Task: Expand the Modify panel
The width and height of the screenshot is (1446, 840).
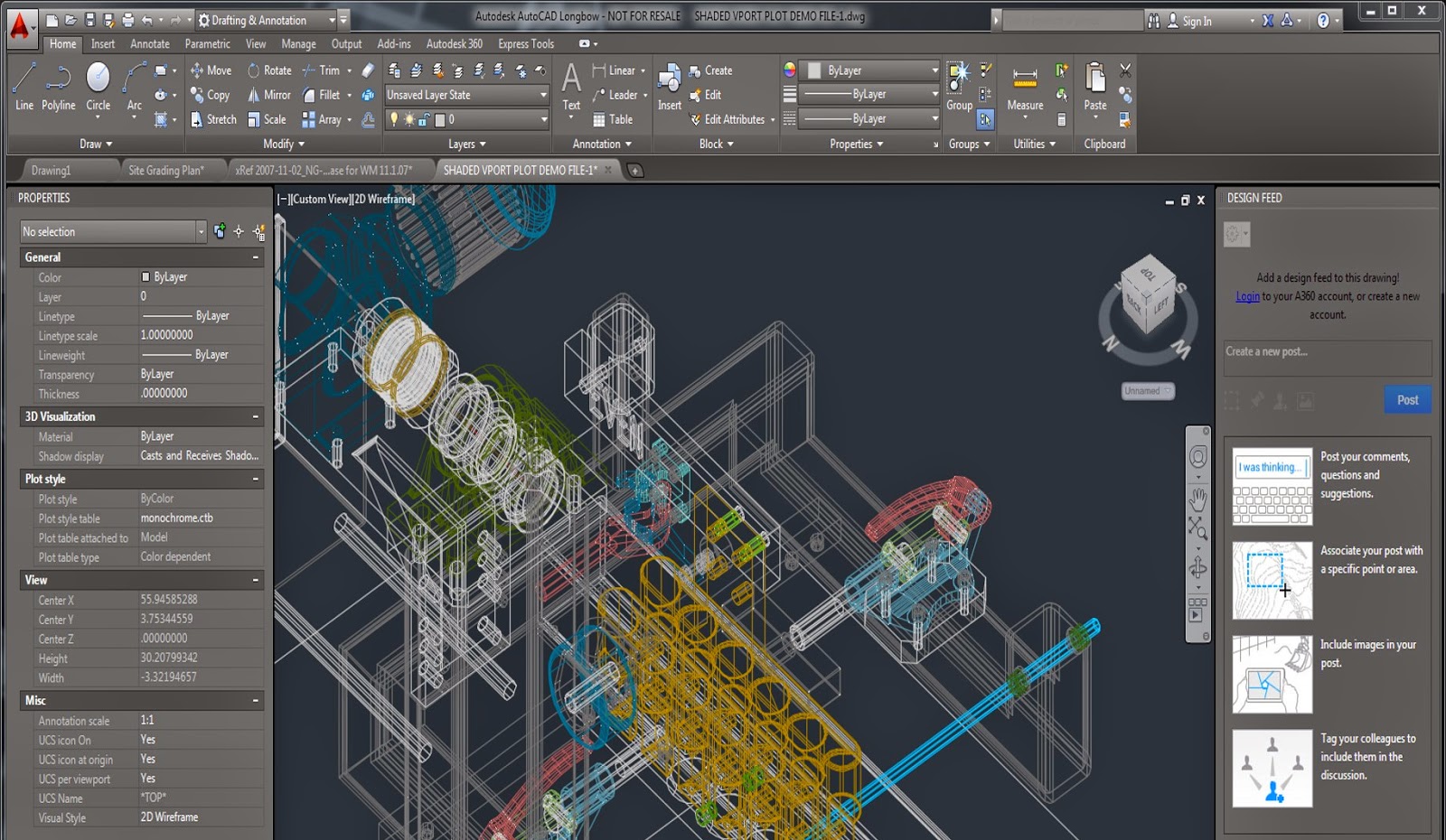Action: pyautogui.click(x=284, y=144)
